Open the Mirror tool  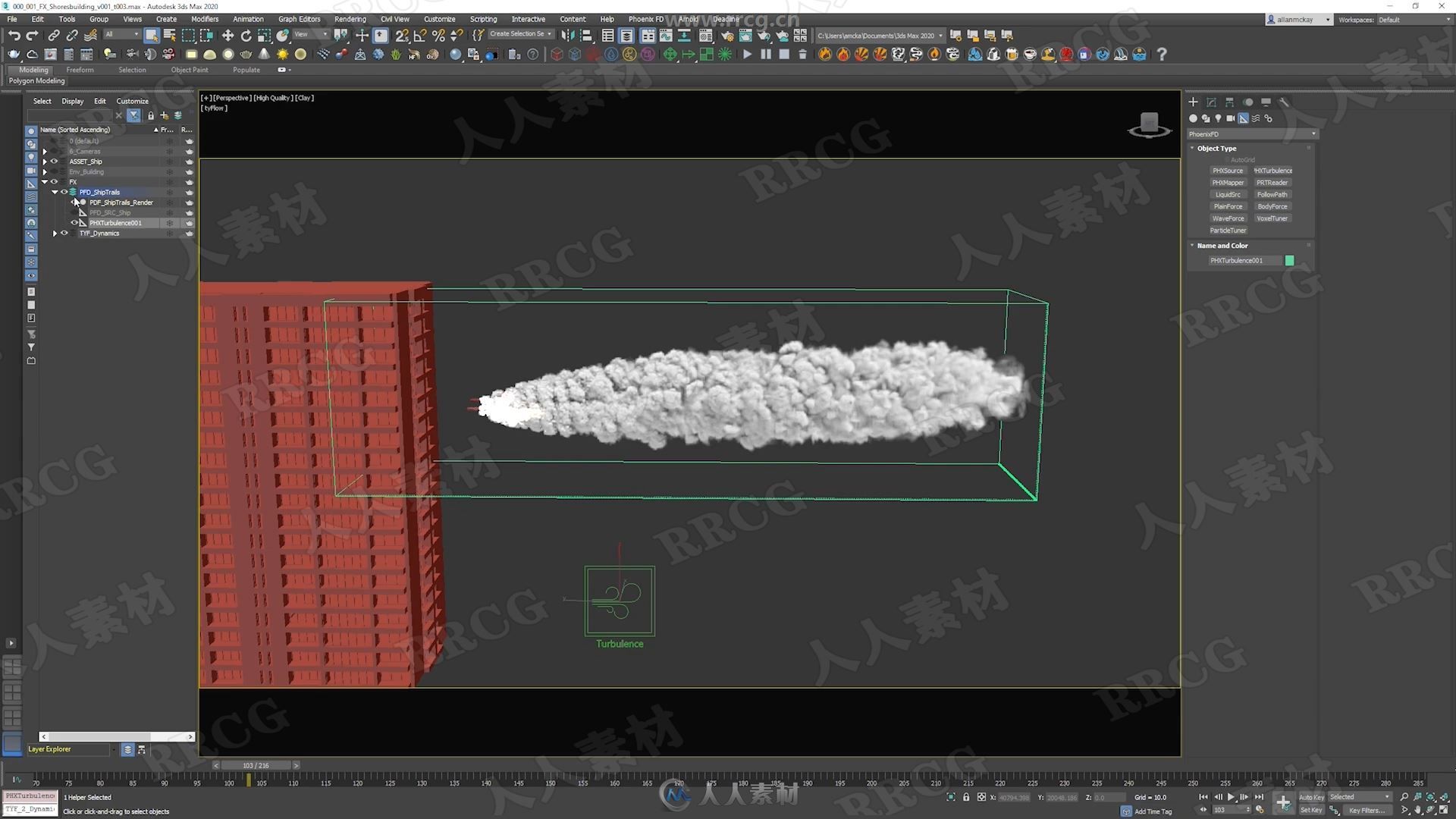(567, 35)
